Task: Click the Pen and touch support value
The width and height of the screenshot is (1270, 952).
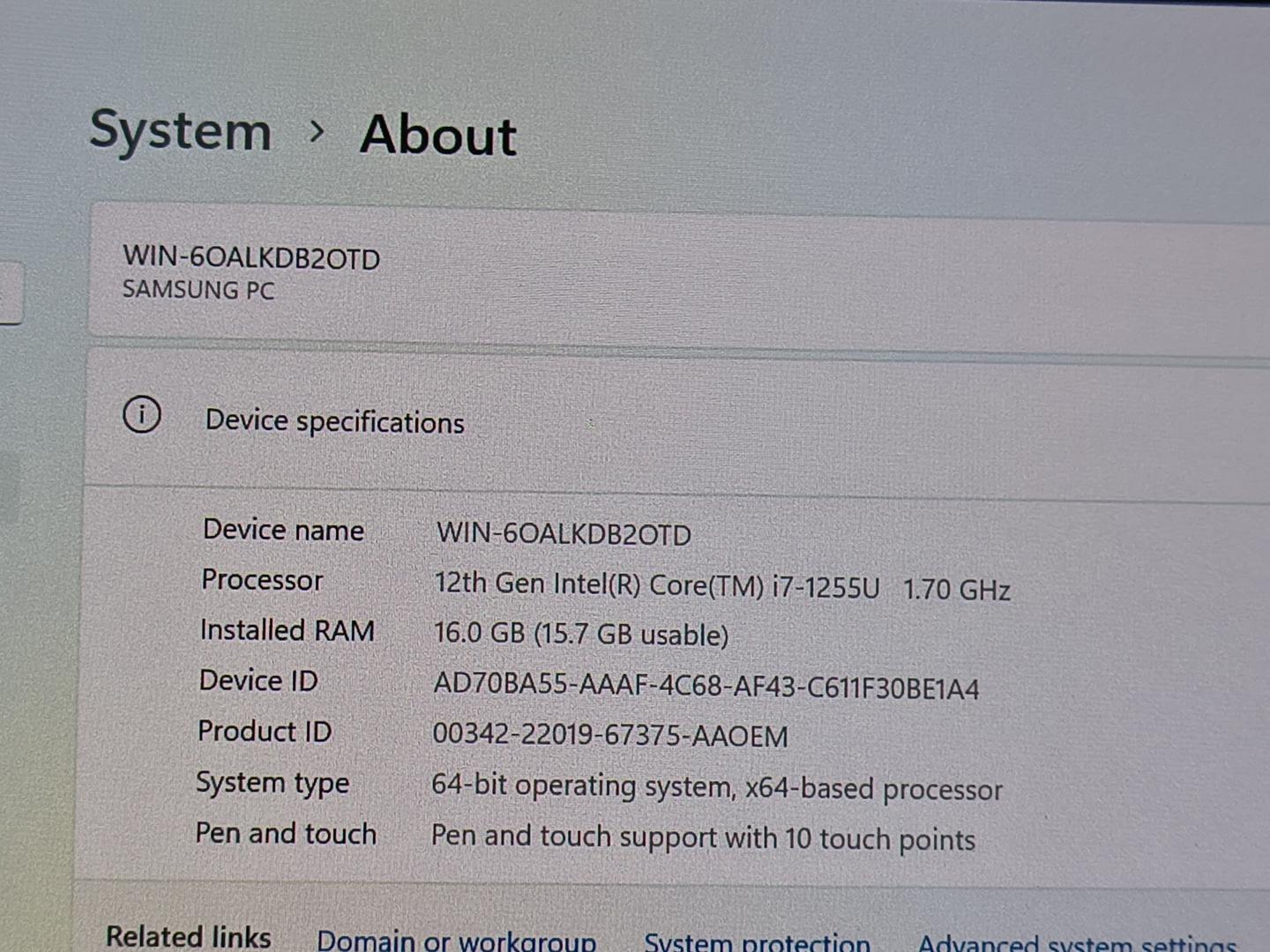Action: coord(702,837)
